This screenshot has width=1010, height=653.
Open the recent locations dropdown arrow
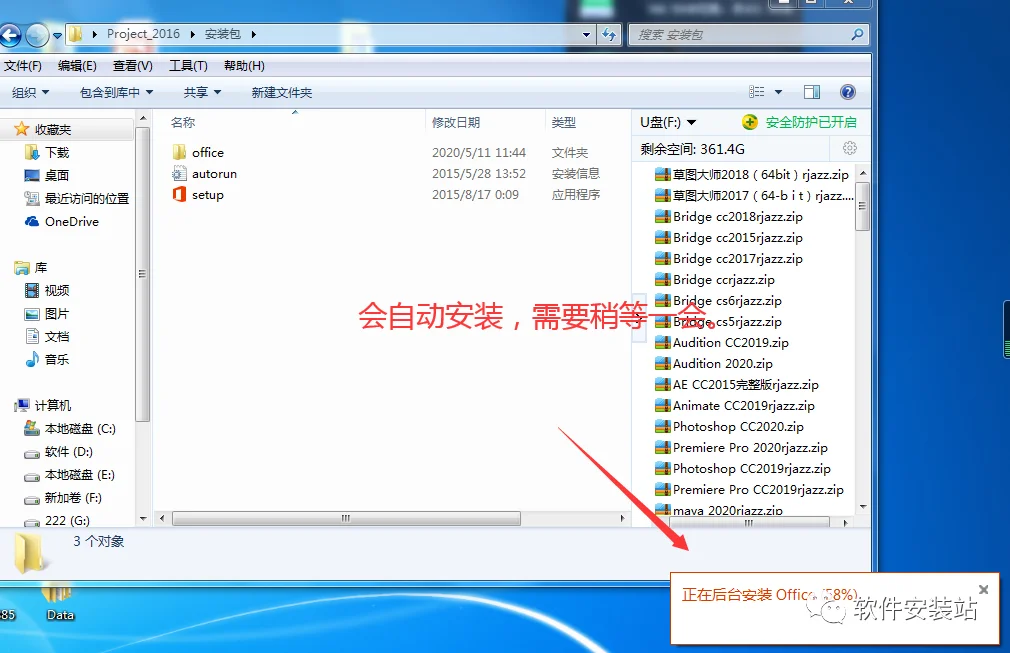coord(57,35)
